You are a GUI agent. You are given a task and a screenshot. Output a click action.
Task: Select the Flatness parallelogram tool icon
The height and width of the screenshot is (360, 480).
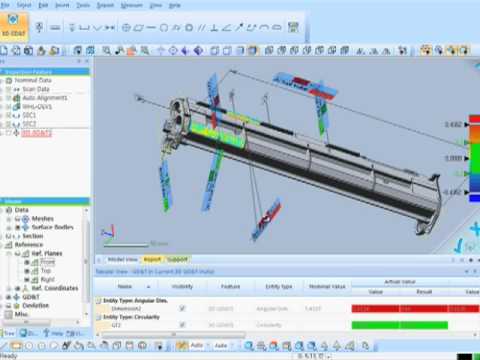pos(138,28)
